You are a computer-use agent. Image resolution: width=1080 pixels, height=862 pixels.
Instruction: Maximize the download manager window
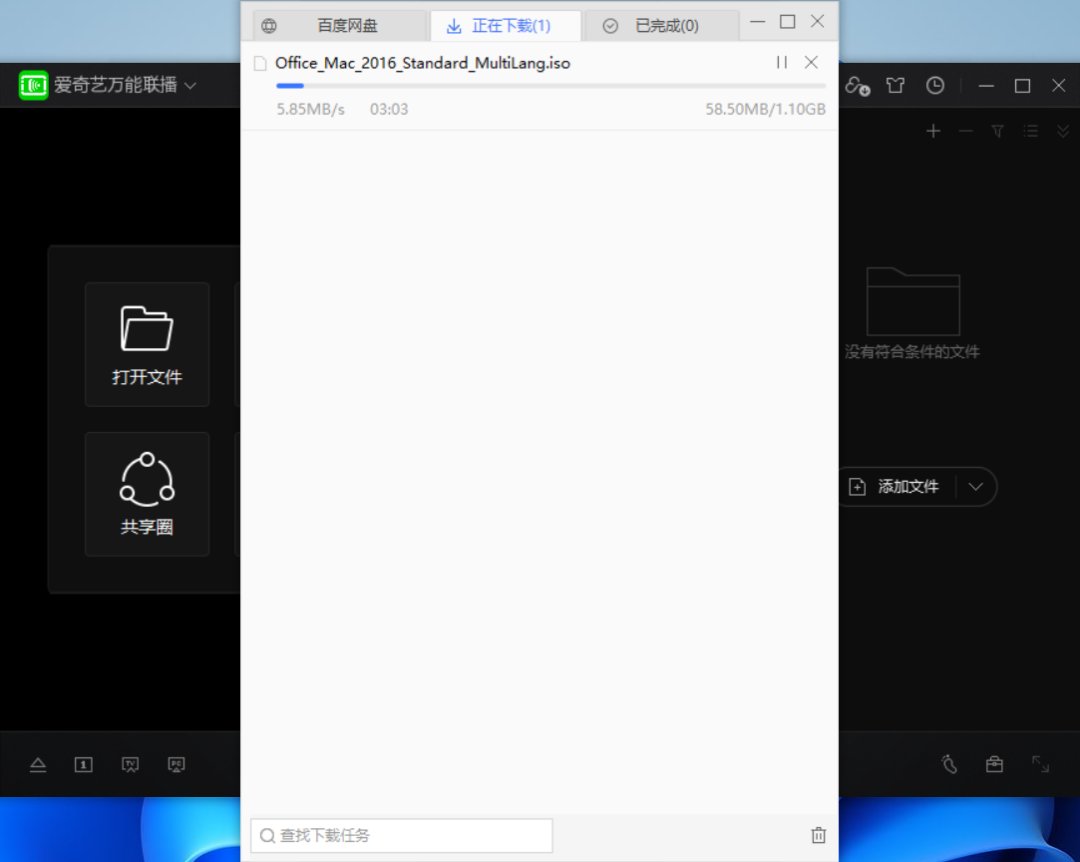(x=787, y=22)
